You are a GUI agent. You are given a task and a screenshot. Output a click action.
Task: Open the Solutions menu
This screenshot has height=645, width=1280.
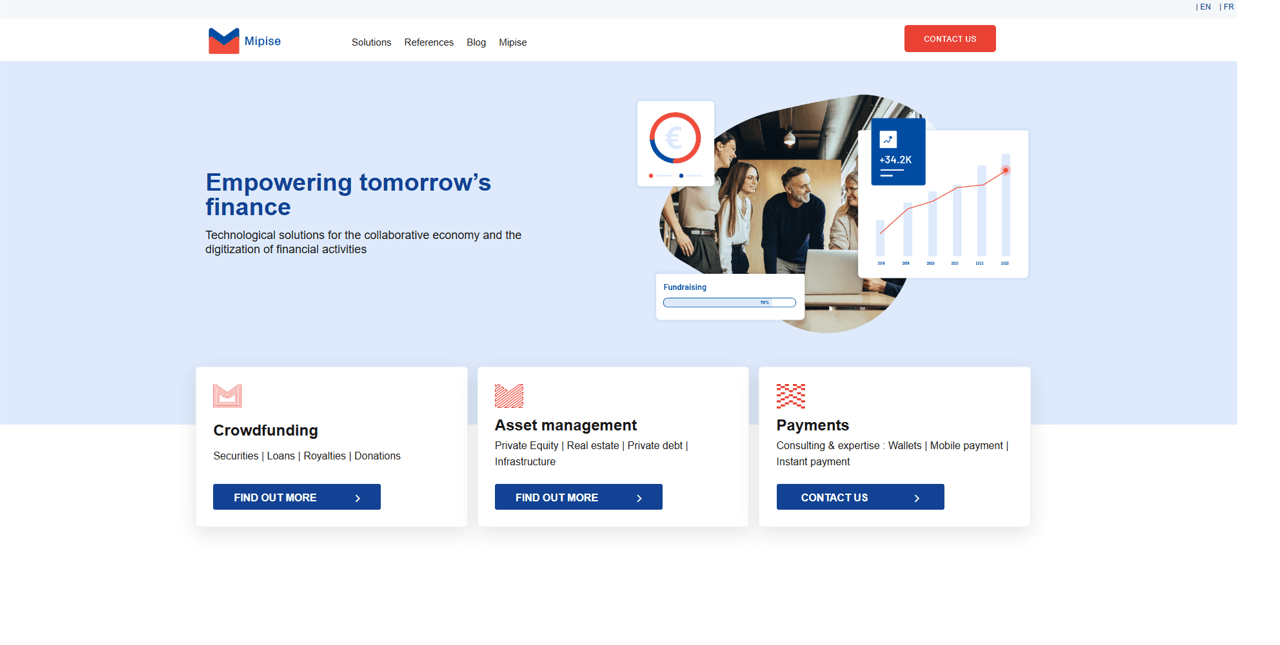click(x=371, y=43)
